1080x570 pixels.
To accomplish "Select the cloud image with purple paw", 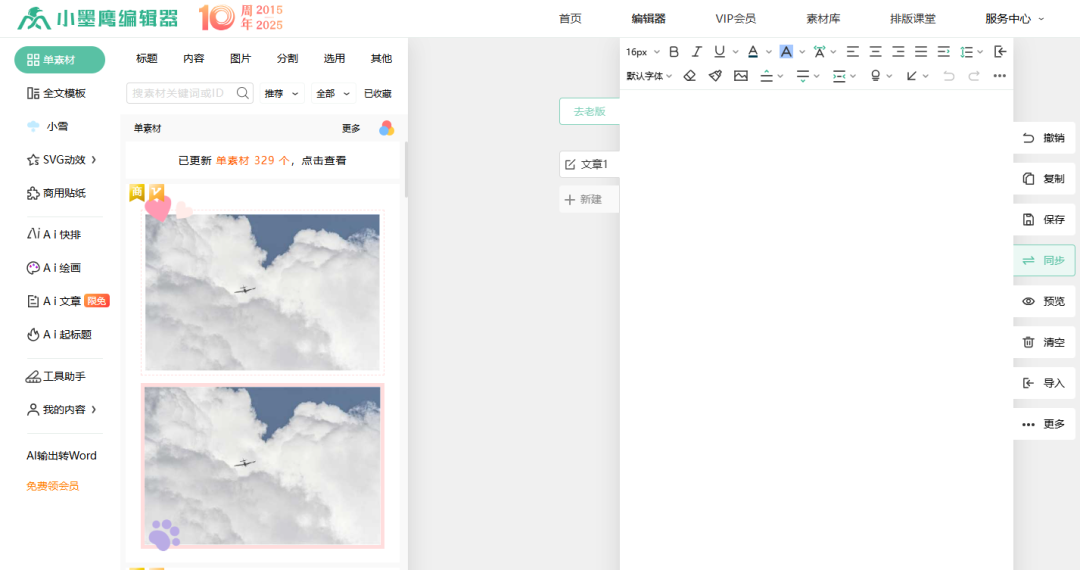I will pyautogui.click(x=262, y=467).
